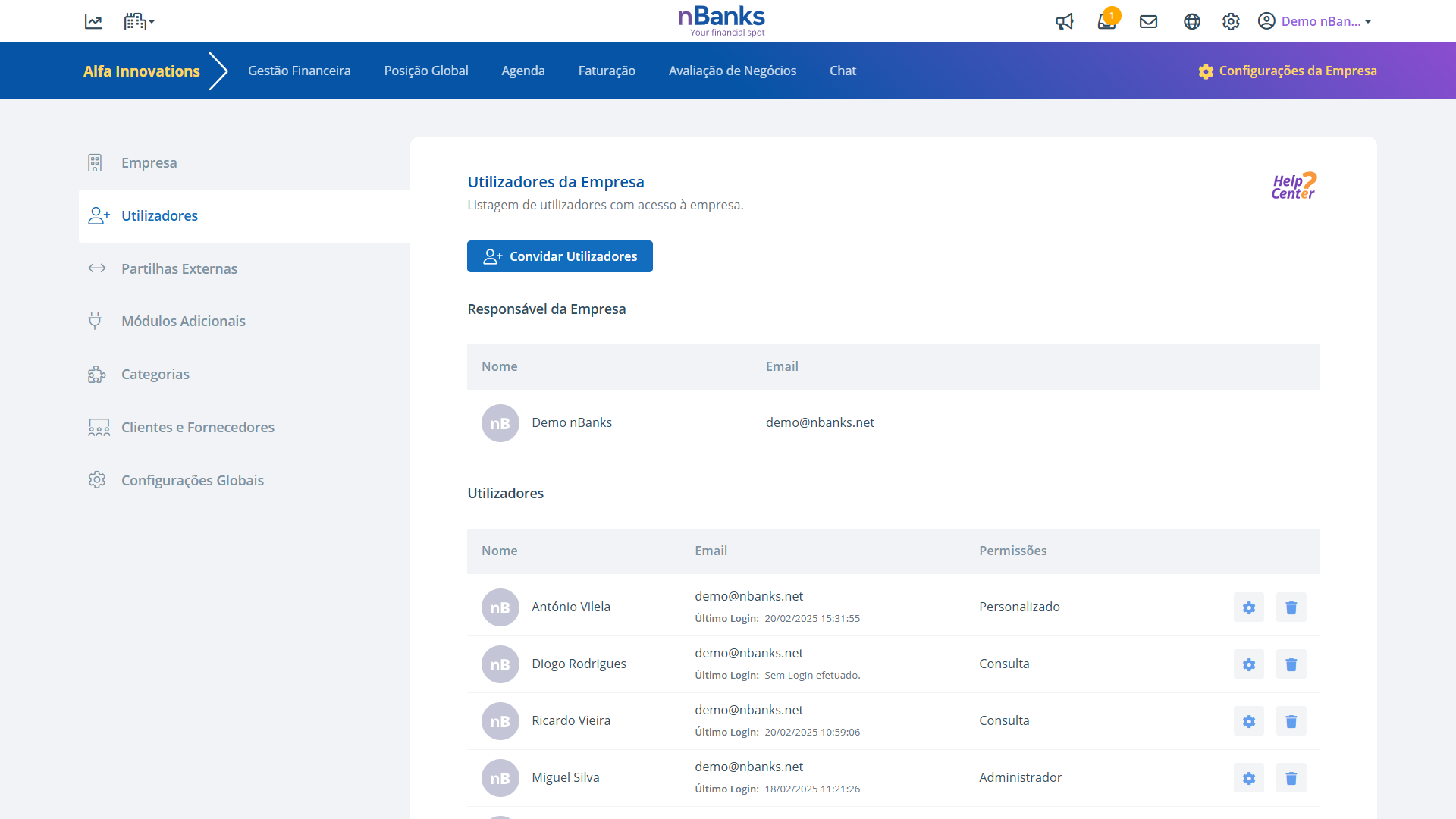Click Convidar Utilizadores button

[560, 256]
